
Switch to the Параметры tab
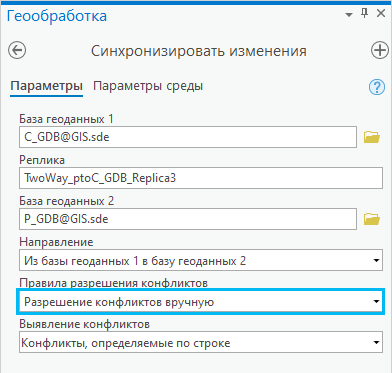(46, 86)
